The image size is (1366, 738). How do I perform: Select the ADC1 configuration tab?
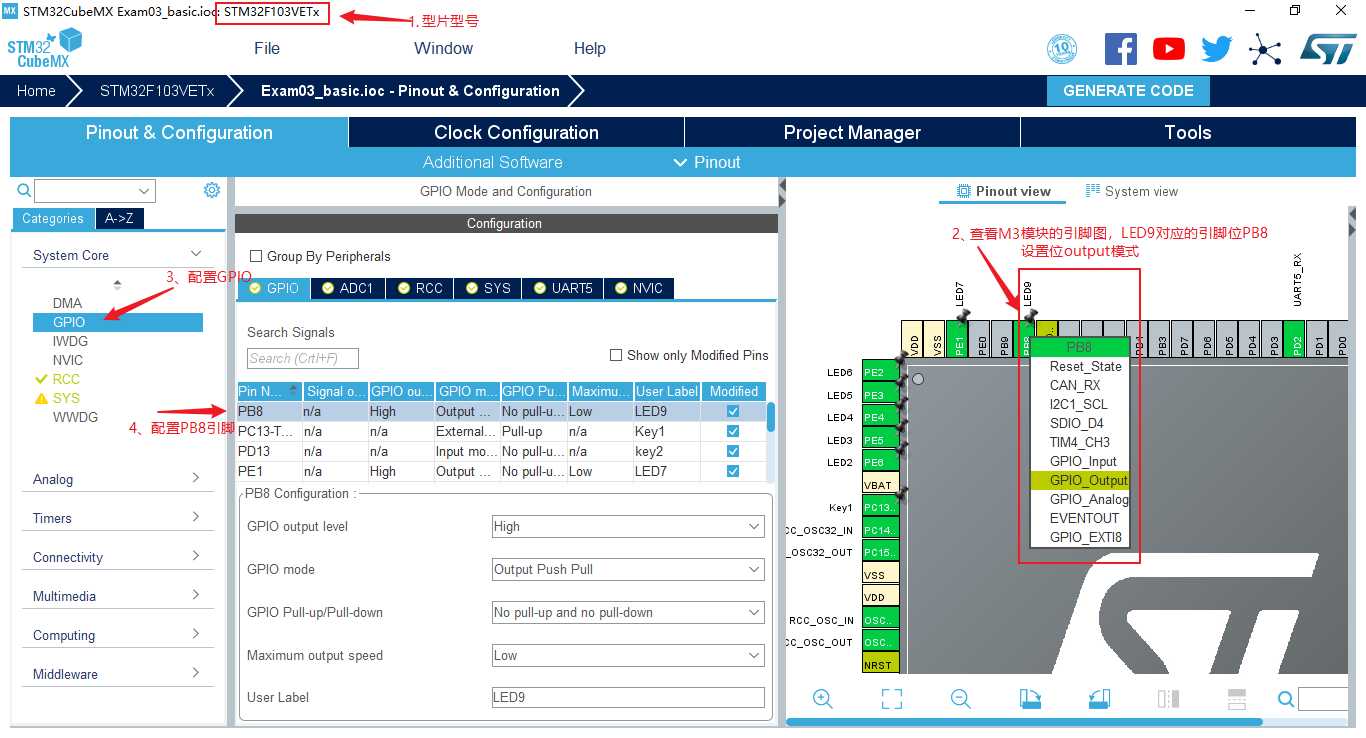click(347, 288)
